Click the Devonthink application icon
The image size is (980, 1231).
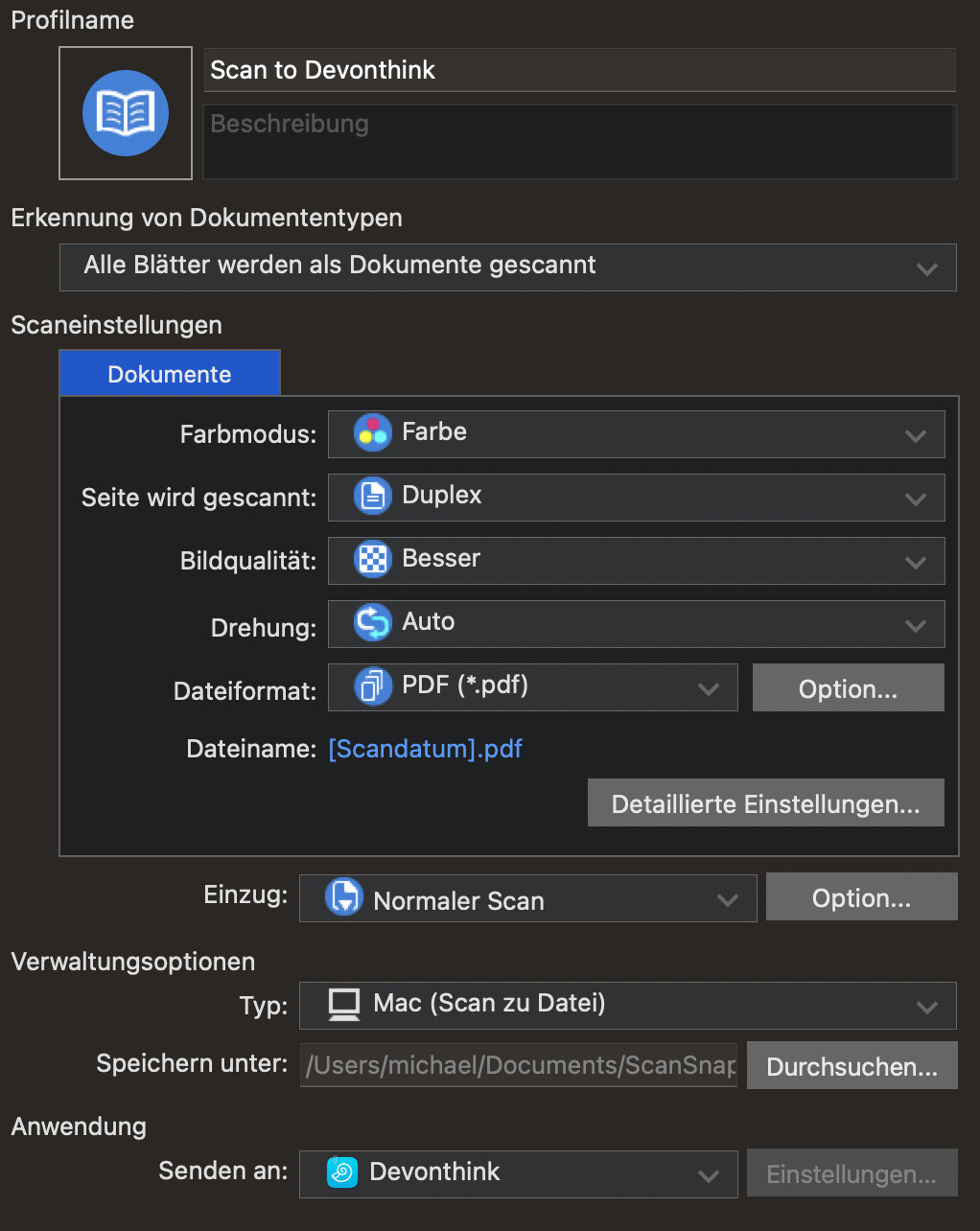click(x=342, y=1173)
